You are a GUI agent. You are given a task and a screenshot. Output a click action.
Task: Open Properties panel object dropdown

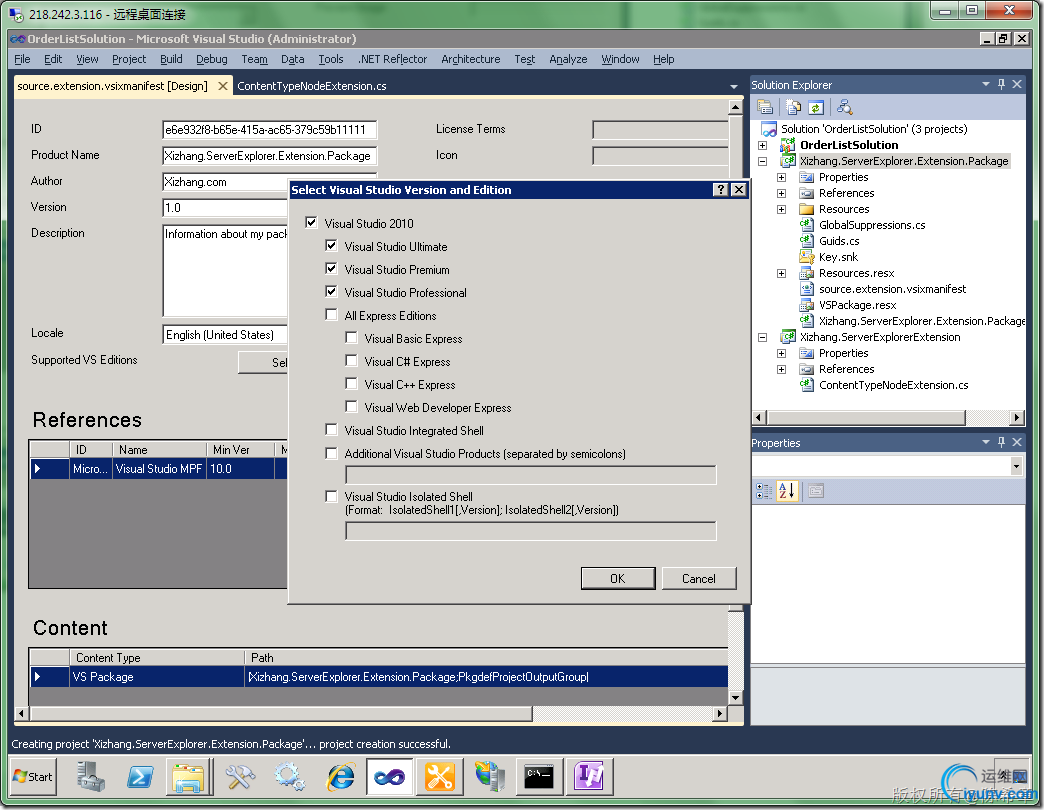[1016, 466]
